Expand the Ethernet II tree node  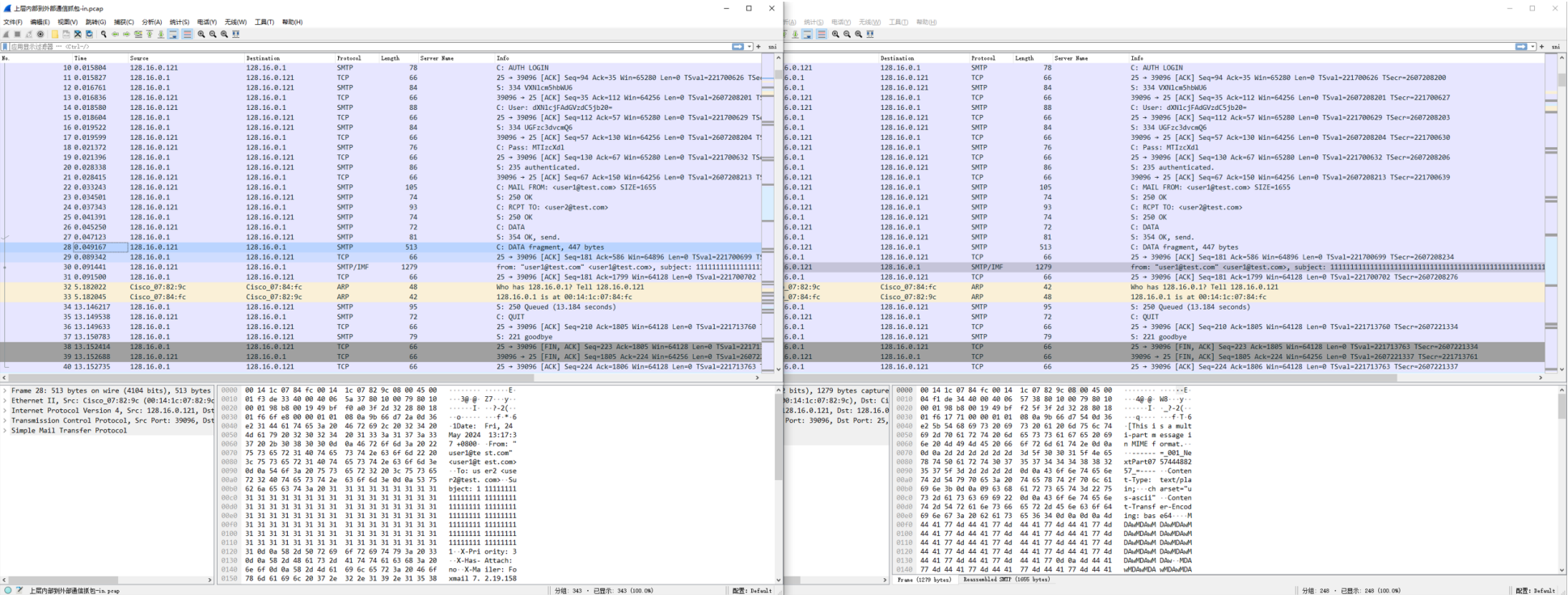(5, 401)
